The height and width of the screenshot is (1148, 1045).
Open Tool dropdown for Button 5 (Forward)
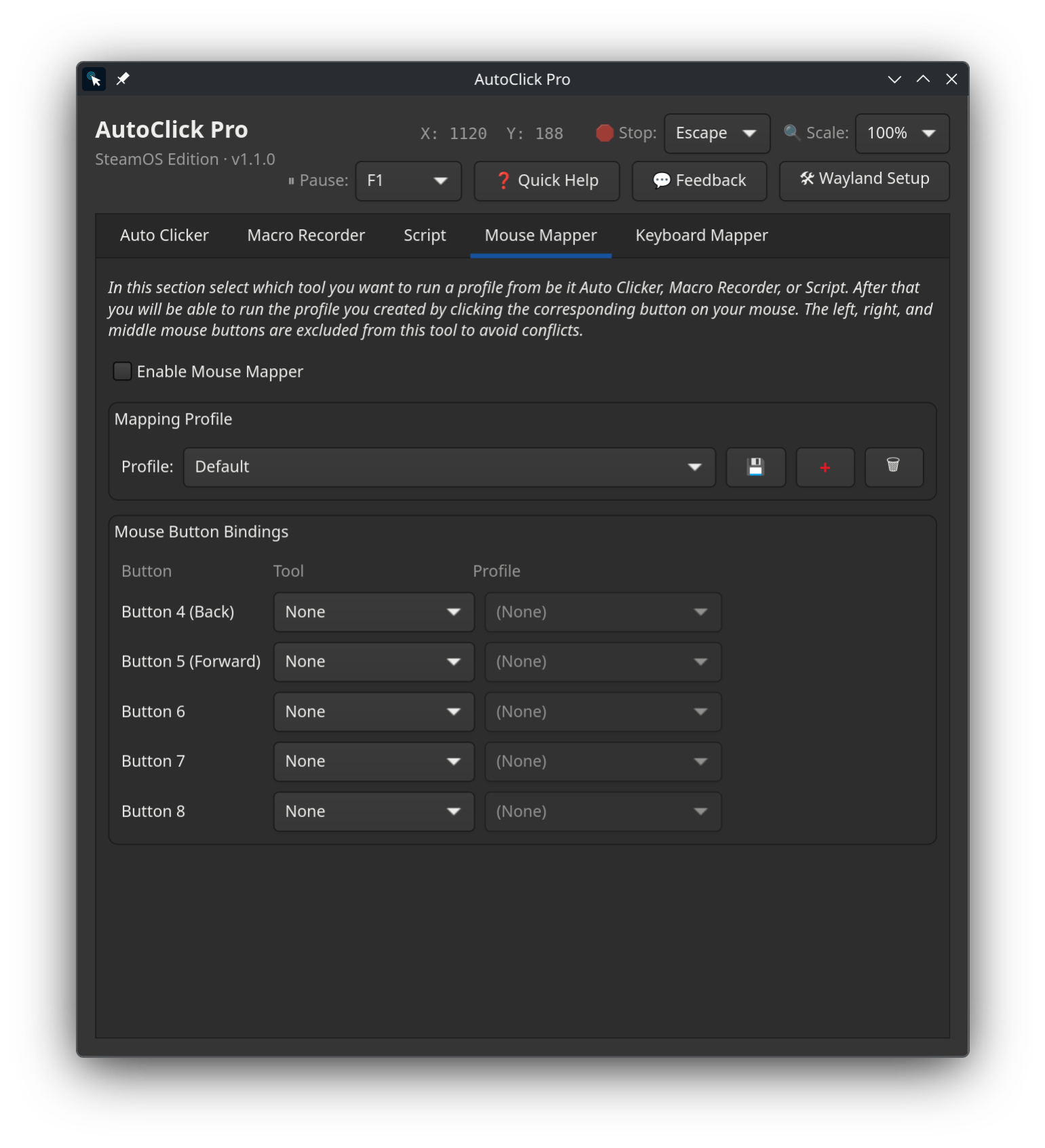374,661
